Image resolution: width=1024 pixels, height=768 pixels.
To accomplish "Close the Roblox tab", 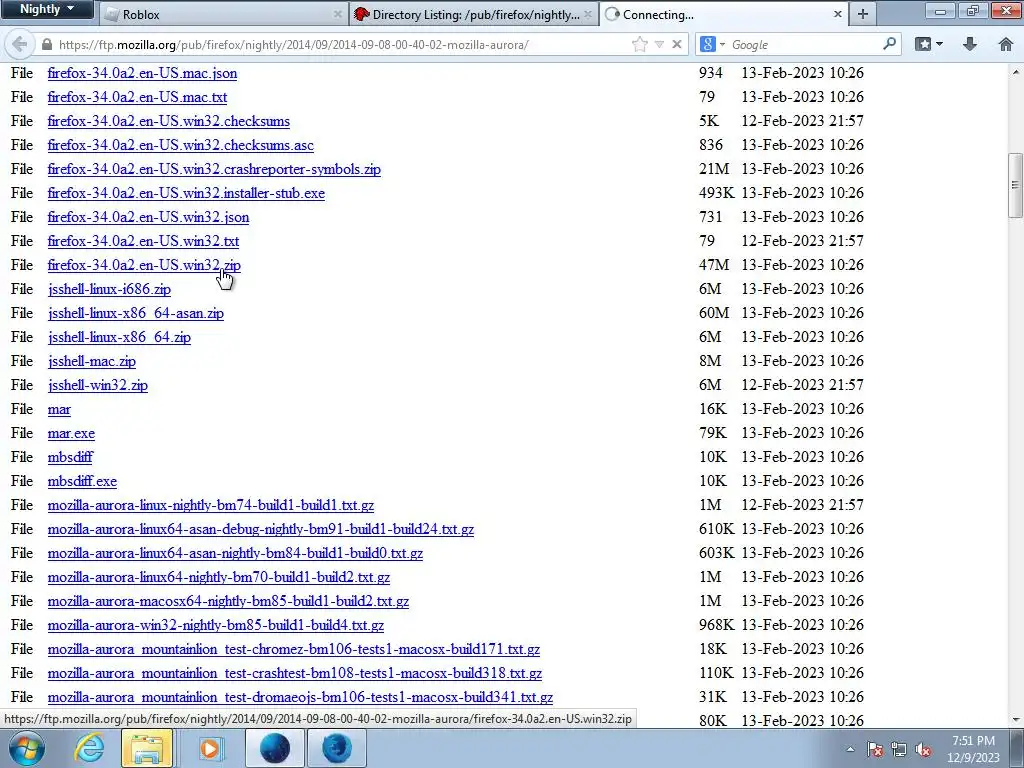I will point(338,14).
